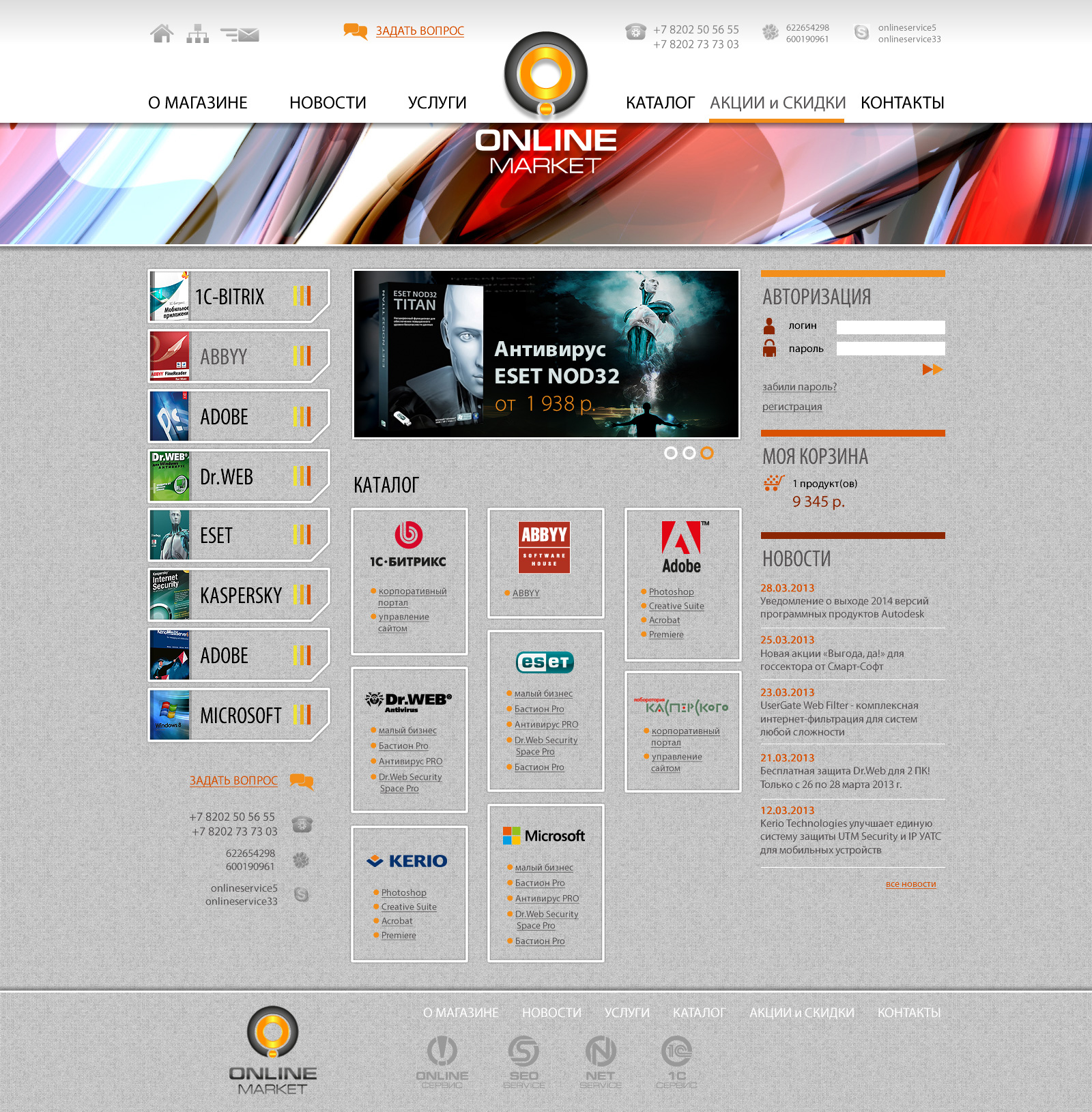1092x1112 pixels.
Task: Click footer КОНТАКТЫ link
Action: click(909, 1013)
